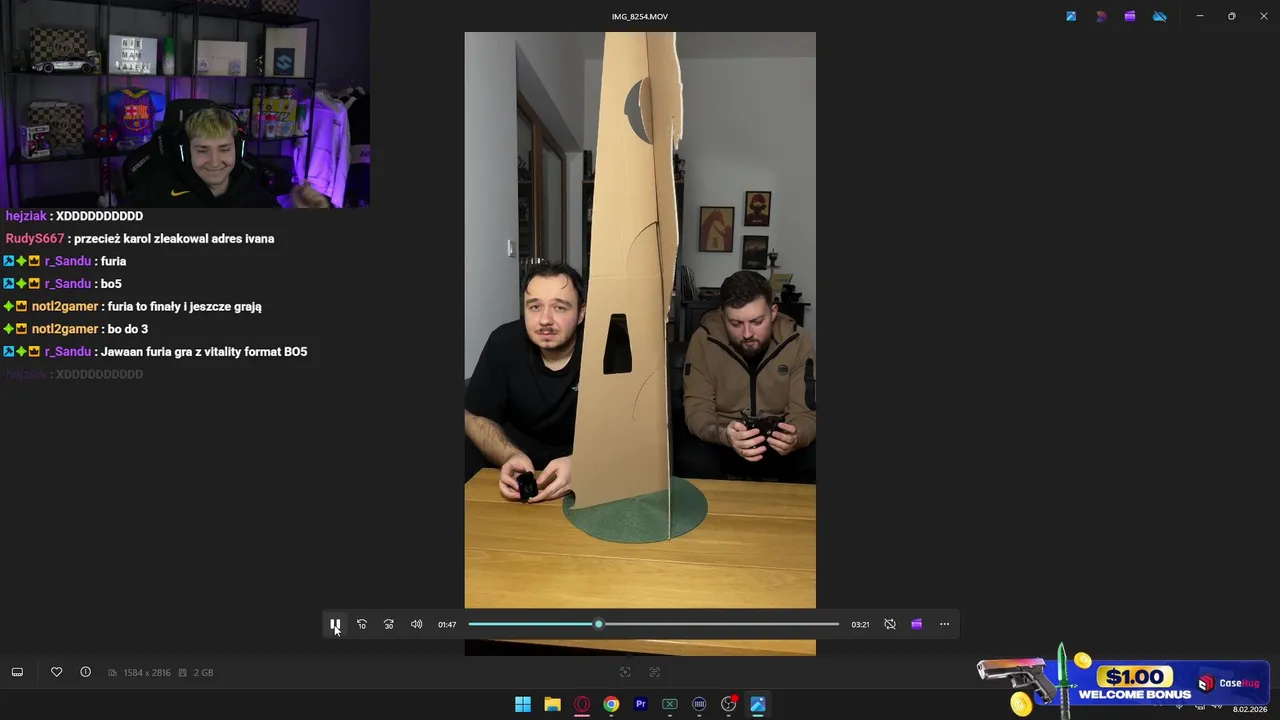
Task: Click the CaseHug welcome bonus banner
Action: click(x=1124, y=683)
